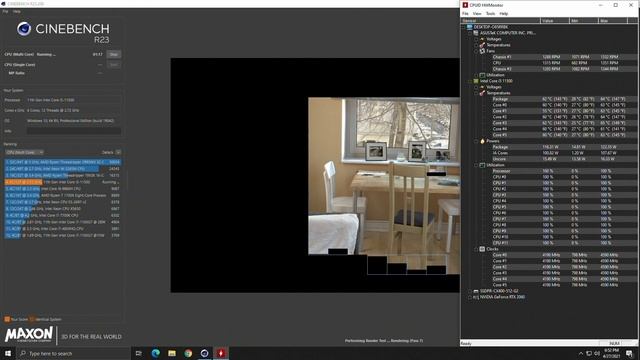This screenshot has width=640, height=360.
Task: Click the taskbar clock showing date and time
Action: pyautogui.click(x=611, y=353)
